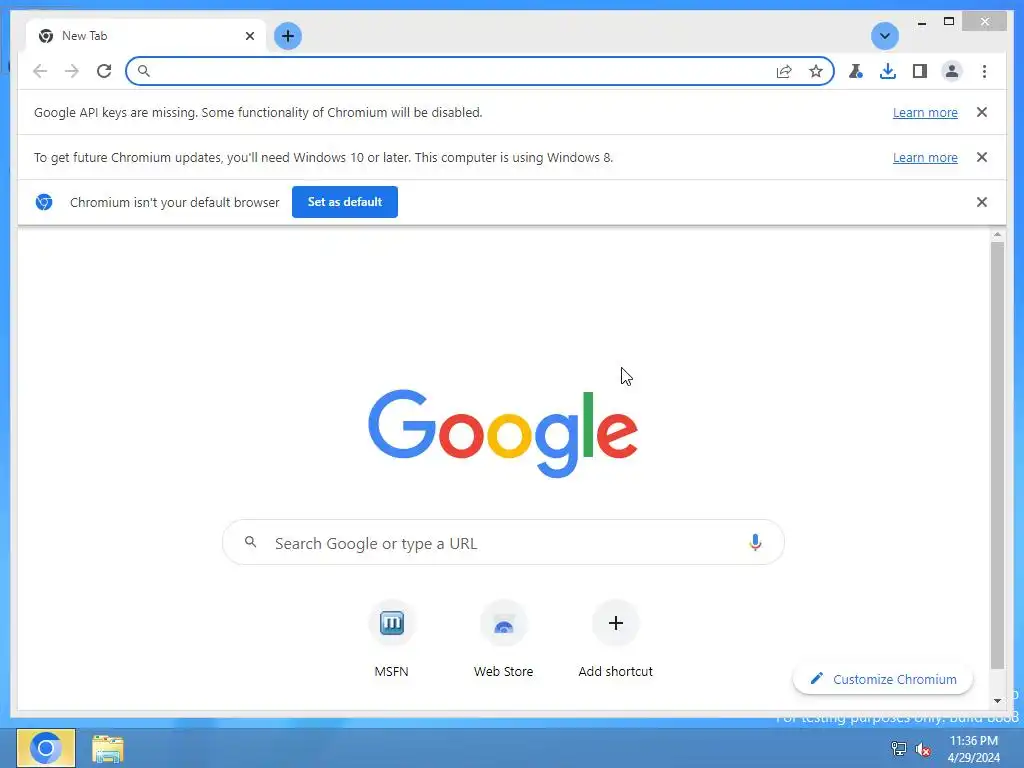This screenshot has height=768, width=1024.
Task: Click the page scrollbar down arrow
Action: pos(997,701)
